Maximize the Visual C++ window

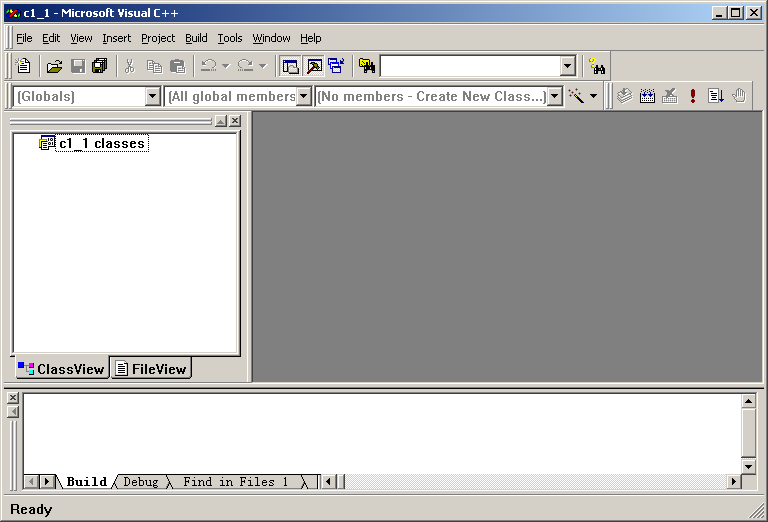[x=736, y=13]
